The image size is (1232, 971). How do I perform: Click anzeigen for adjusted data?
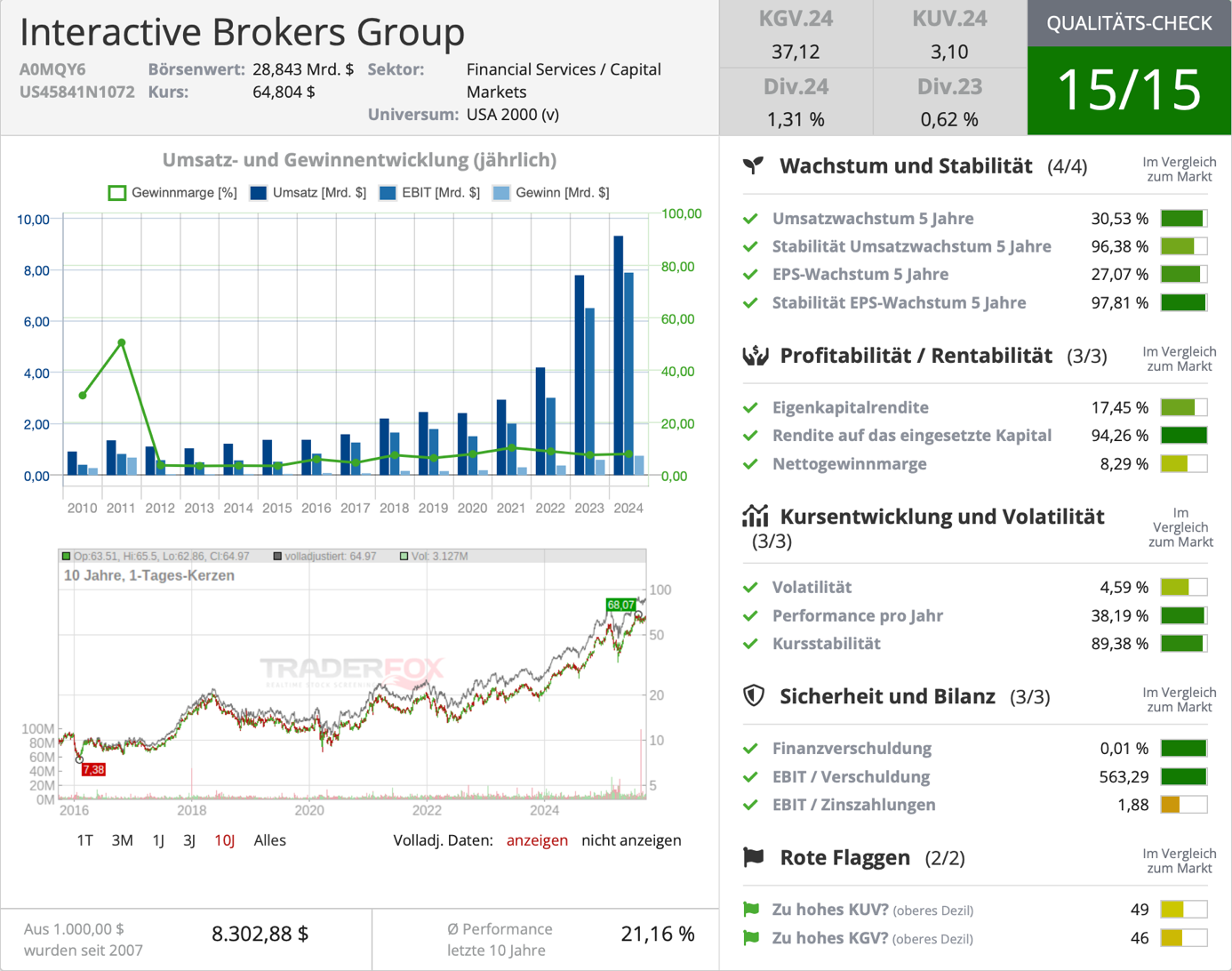[x=537, y=840]
